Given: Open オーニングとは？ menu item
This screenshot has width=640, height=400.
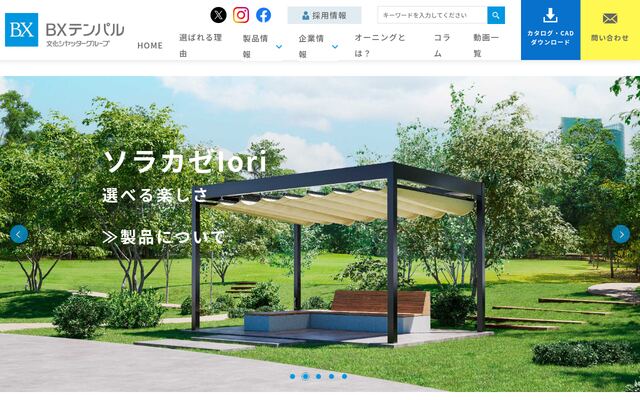Looking at the screenshot, I should click(x=380, y=45).
